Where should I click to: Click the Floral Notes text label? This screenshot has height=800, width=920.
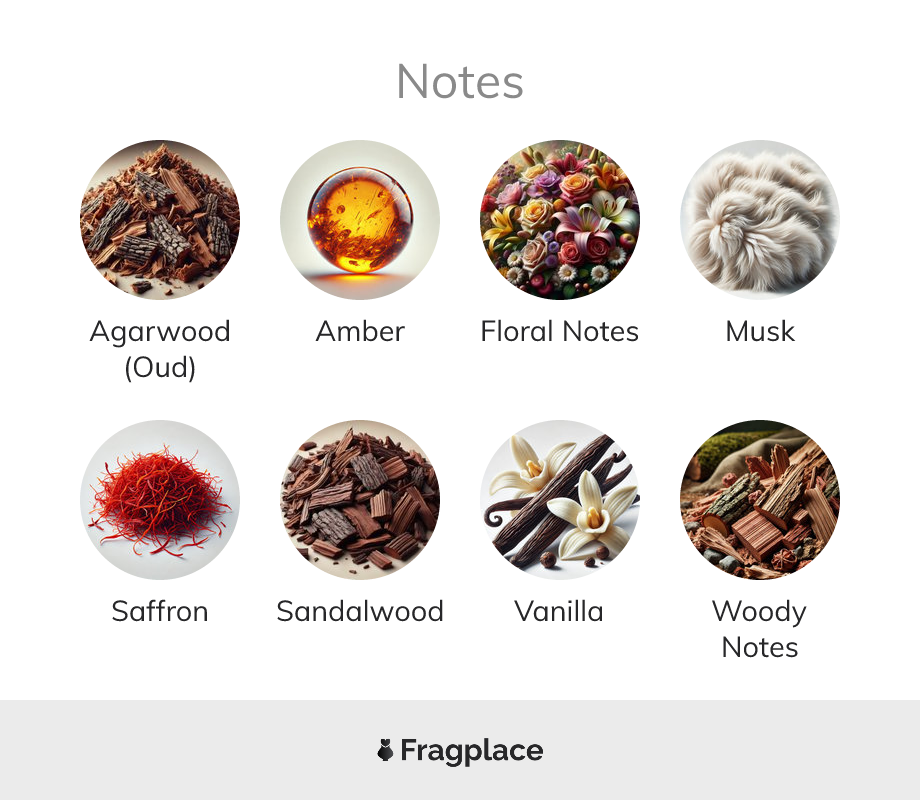[x=560, y=331]
